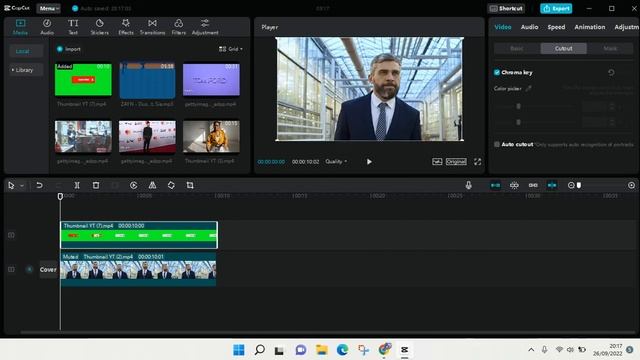Image resolution: width=640 pixels, height=360 pixels.
Task: Open the Adjustment panel
Action: (x=205, y=27)
